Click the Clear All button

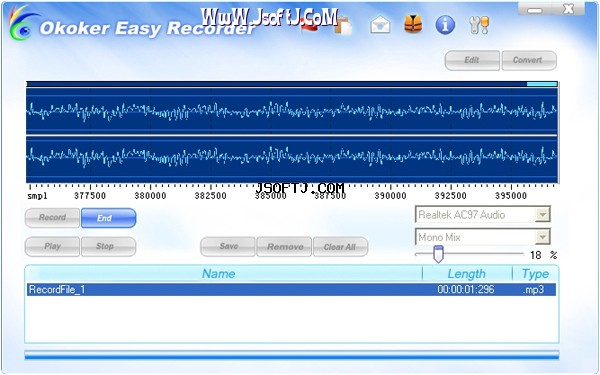(341, 247)
